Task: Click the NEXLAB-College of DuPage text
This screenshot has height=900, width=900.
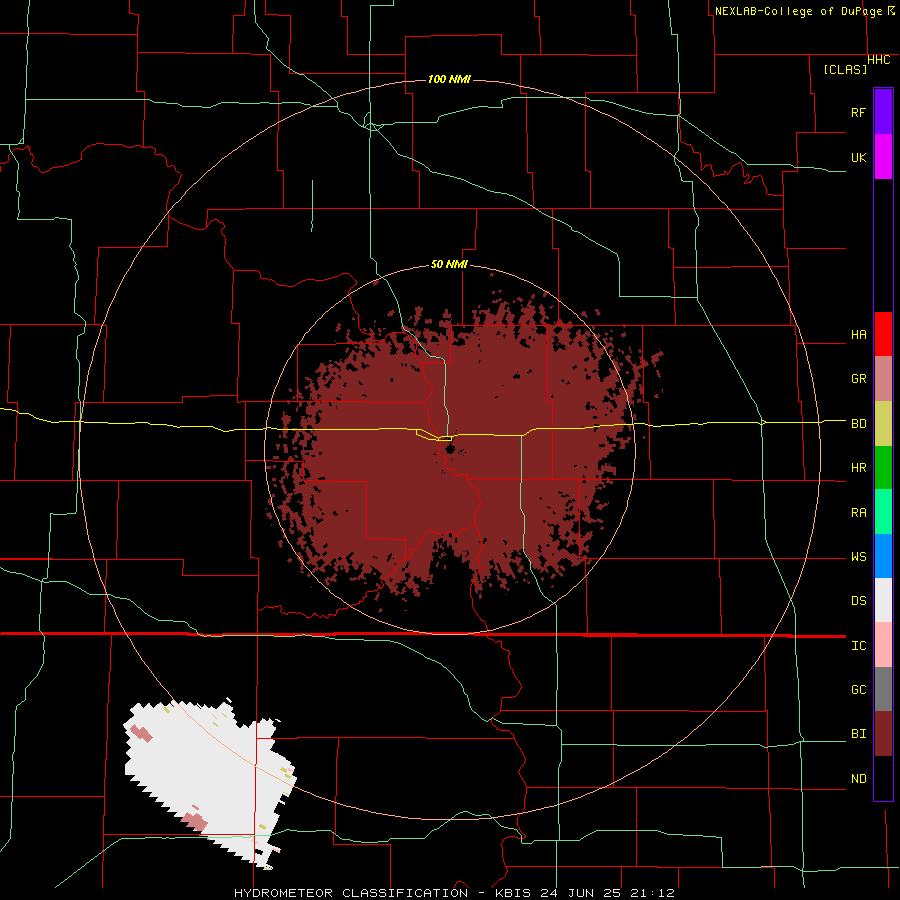Action: tap(798, 11)
